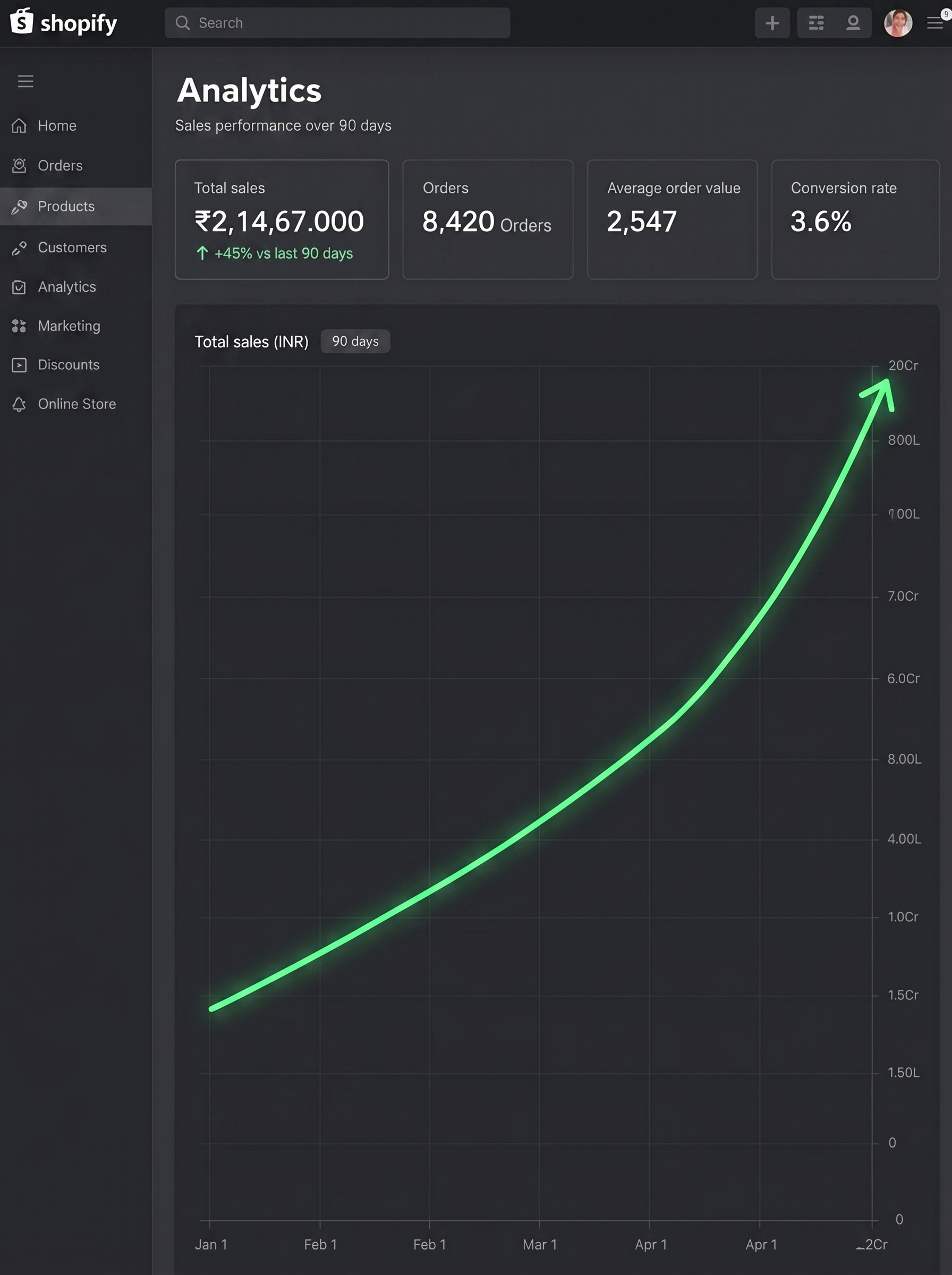
Task: Click the Marketing sidebar icon
Action: pos(19,326)
